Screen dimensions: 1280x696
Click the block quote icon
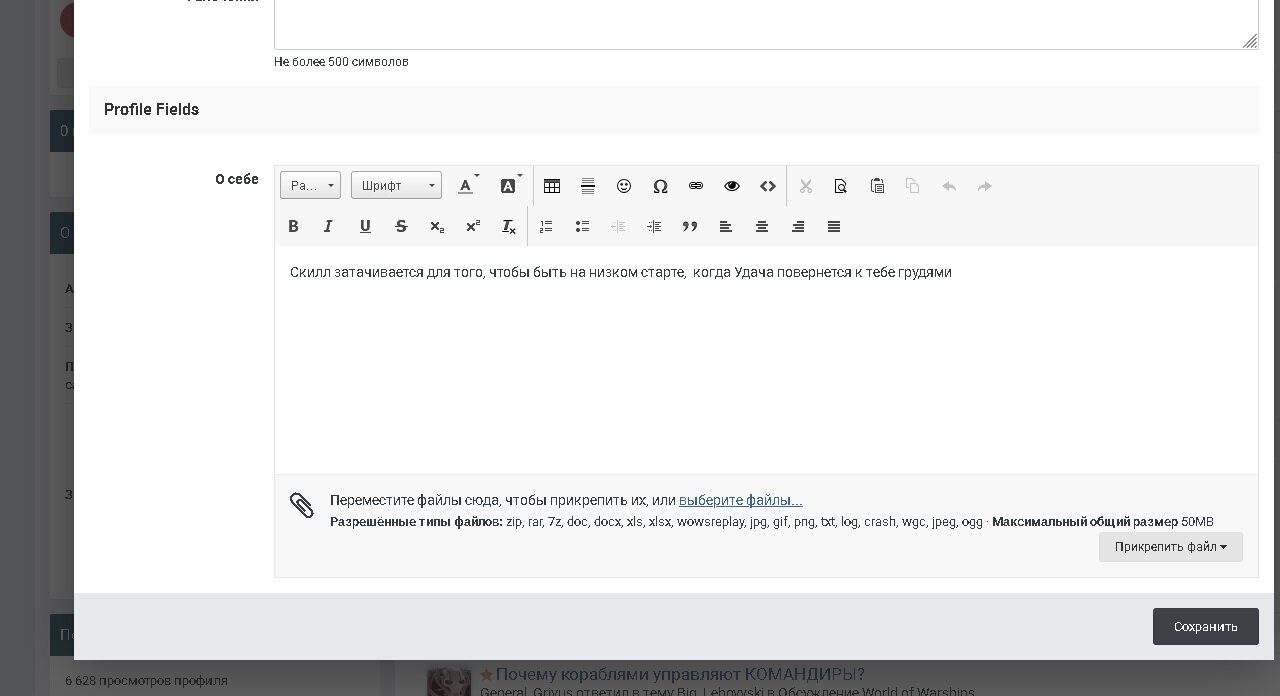[690, 227]
